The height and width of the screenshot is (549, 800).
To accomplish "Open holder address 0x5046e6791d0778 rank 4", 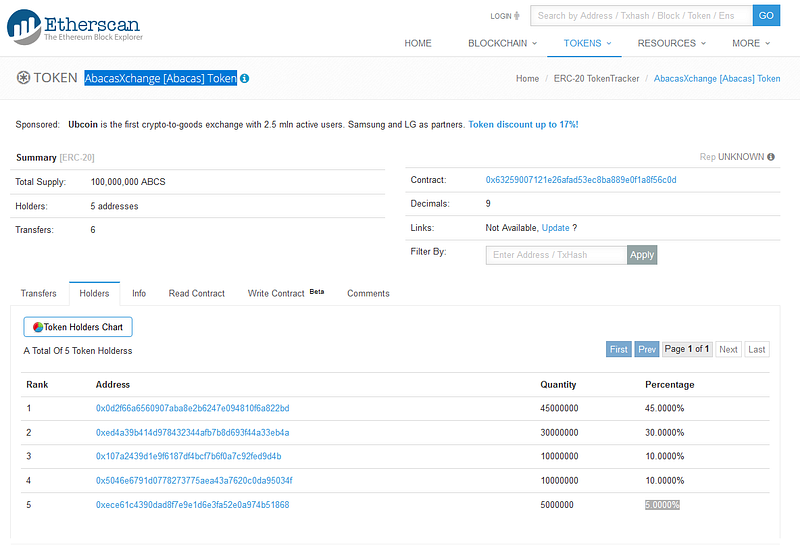I will (x=194, y=481).
